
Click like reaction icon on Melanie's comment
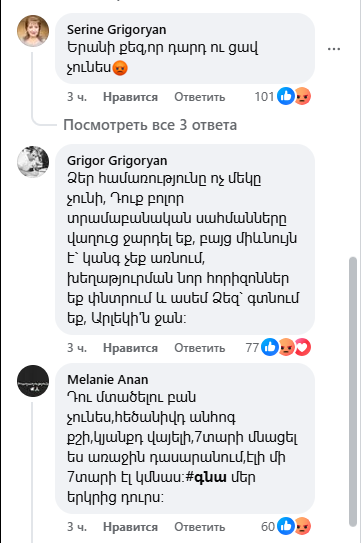tap(286, 526)
